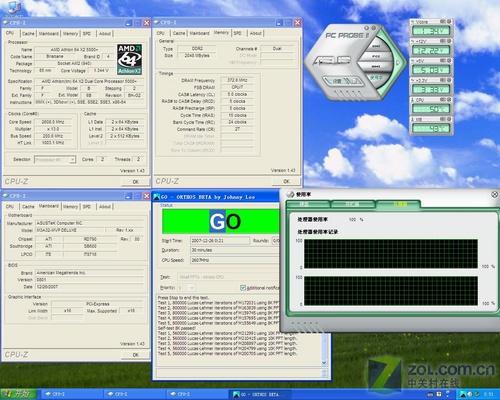Image resolution: width=500 pixels, height=400 pixels.
Task: Click the ORTHOS Start Time field
Action: (x=220, y=240)
